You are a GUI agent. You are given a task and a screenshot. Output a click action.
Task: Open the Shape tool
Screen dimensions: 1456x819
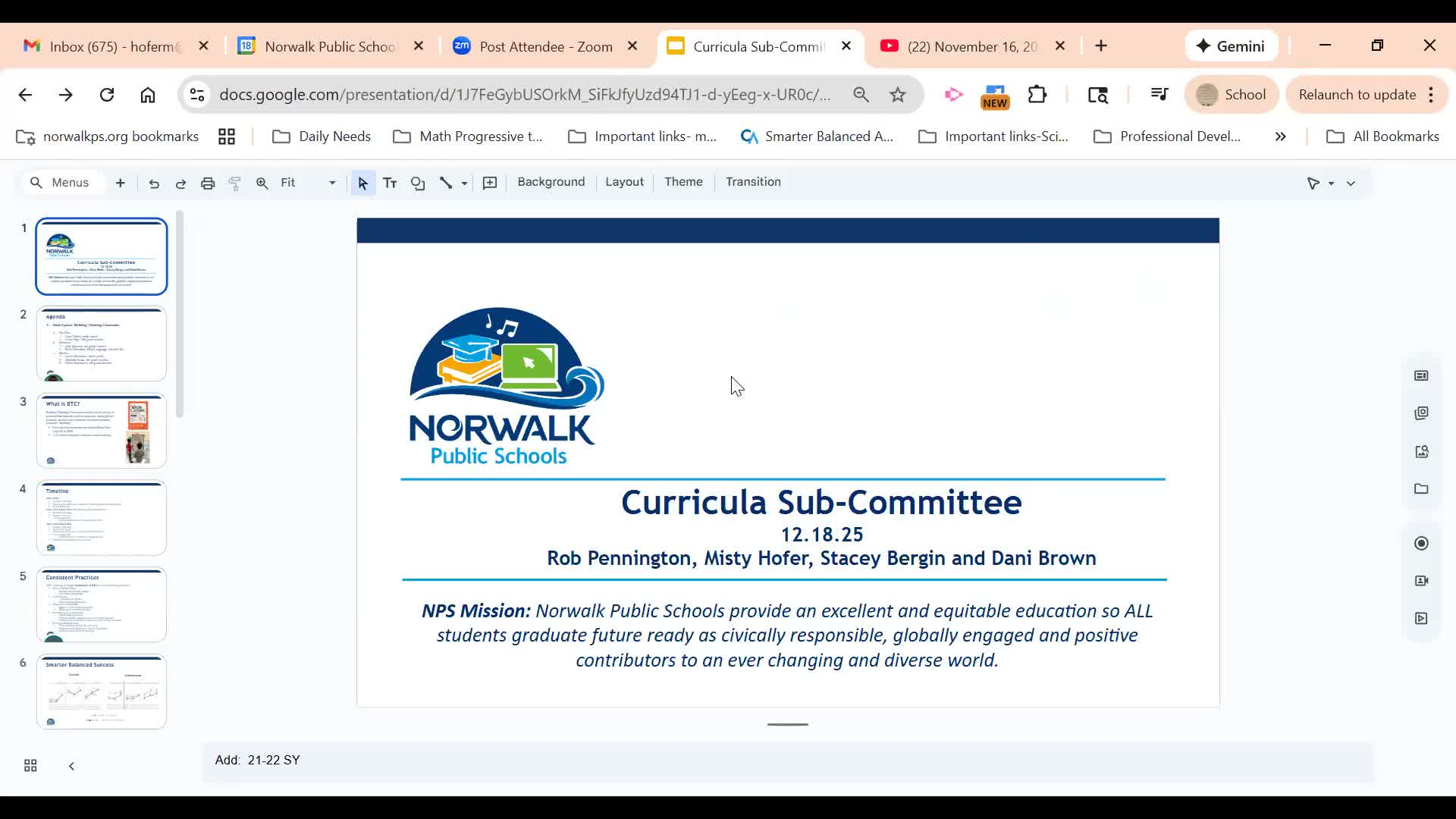[418, 183]
